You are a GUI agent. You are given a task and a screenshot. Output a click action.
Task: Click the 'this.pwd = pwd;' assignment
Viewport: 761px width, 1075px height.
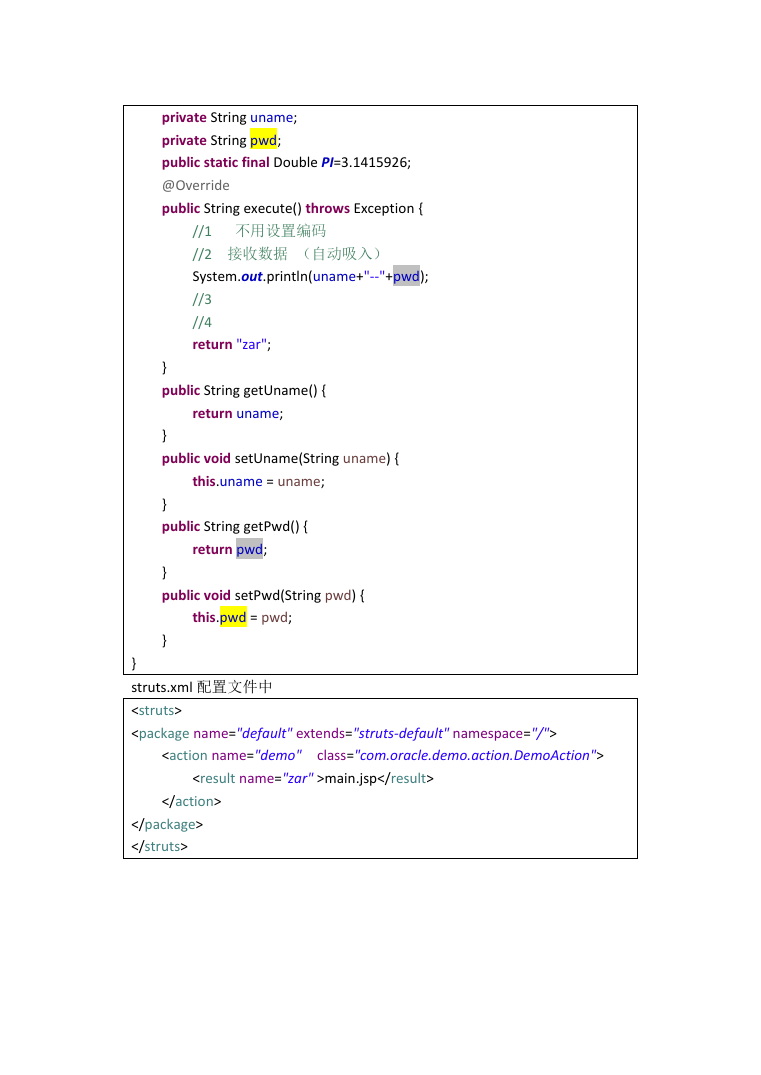tap(242, 618)
